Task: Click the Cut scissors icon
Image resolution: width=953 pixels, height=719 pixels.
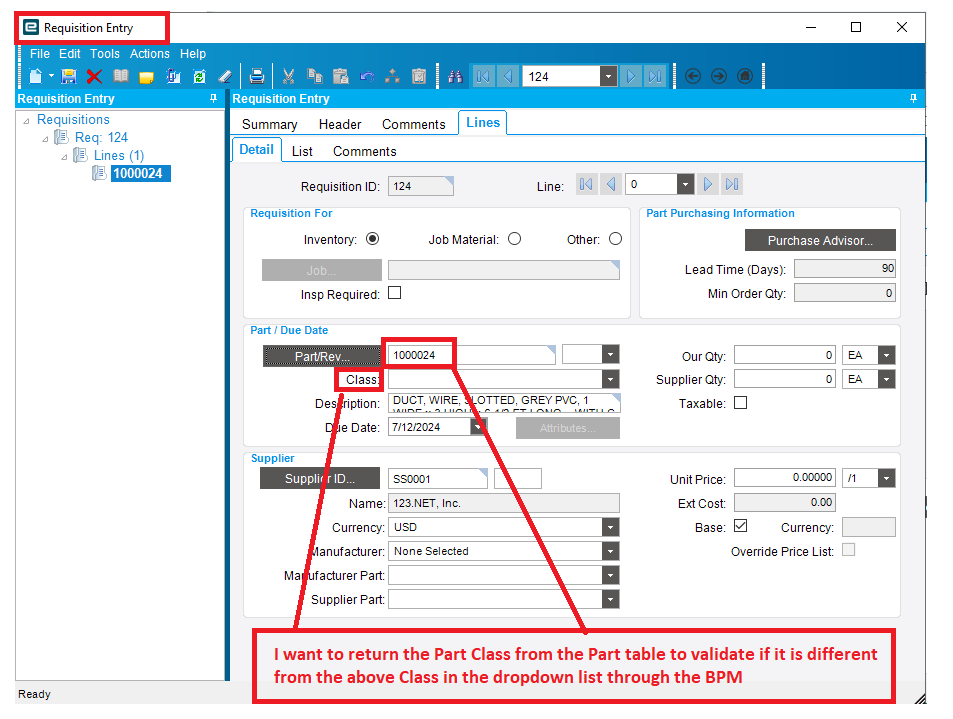Action: [x=289, y=76]
